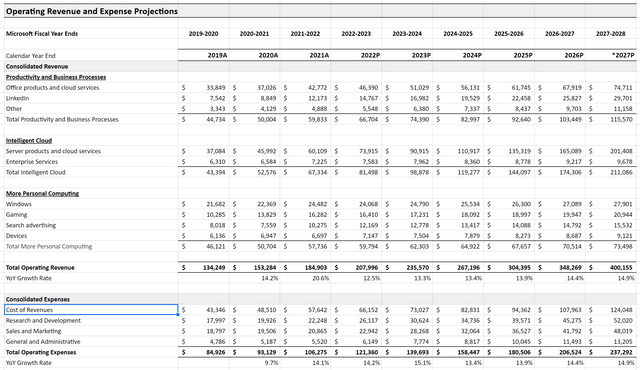Select total productivity 2027P value 115,570
Viewport: 640px width, 370px height.
coord(622,120)
